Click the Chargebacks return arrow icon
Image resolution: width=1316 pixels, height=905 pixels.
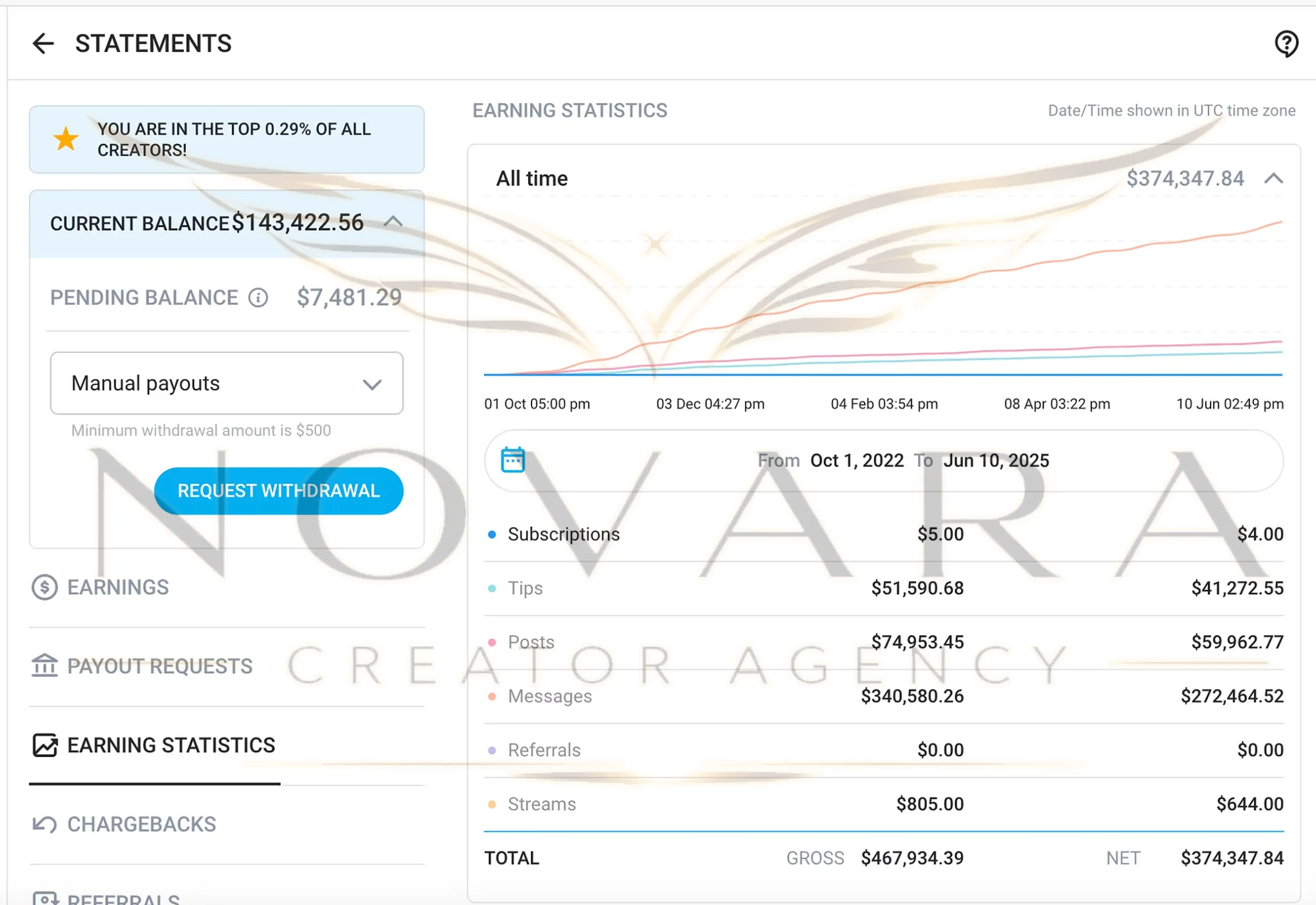(x=44, y=824)
